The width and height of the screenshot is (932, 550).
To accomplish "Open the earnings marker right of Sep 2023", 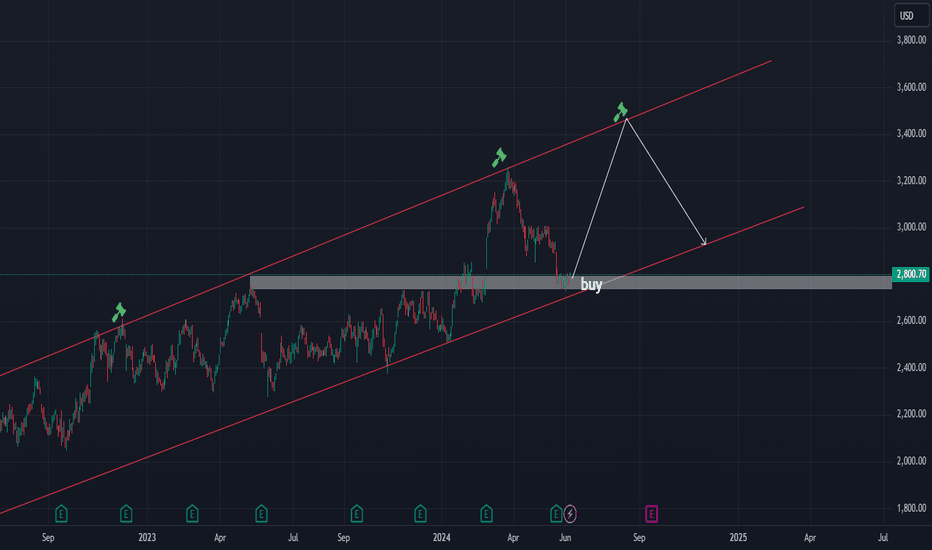I will tap(357, 513).
